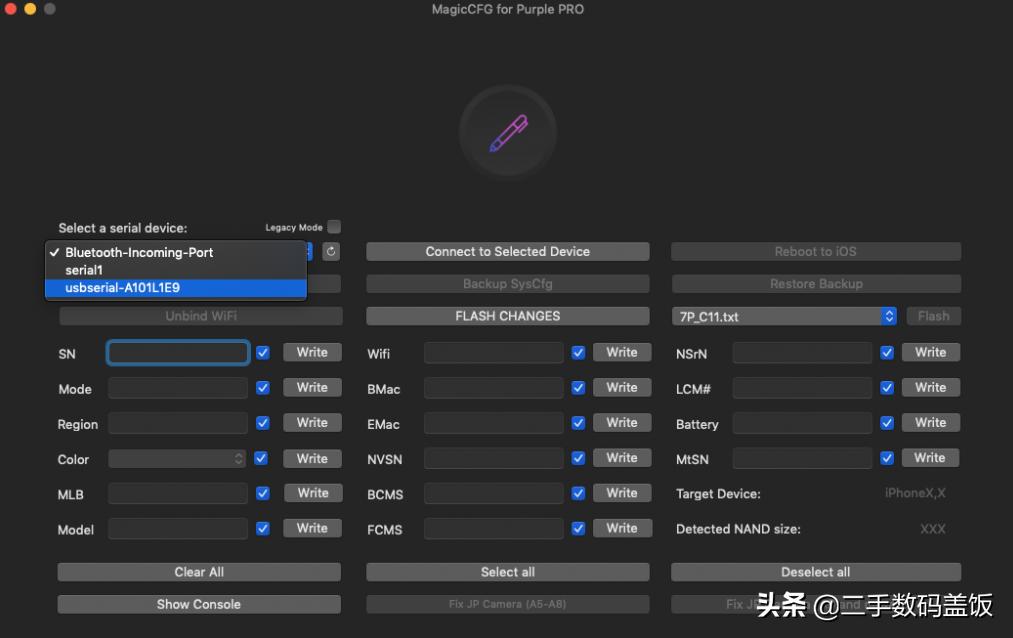The width and height of the screenshot is (1013, 638).
Task: Enable the Legacy Mode checkbox
Action: click(333, 227)
